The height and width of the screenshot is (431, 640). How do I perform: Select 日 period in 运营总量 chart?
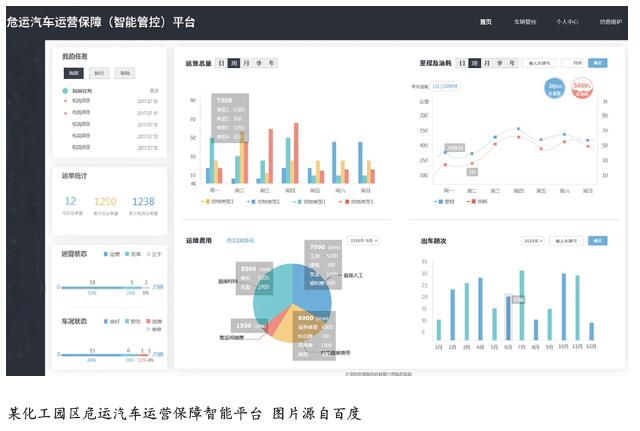222,63
